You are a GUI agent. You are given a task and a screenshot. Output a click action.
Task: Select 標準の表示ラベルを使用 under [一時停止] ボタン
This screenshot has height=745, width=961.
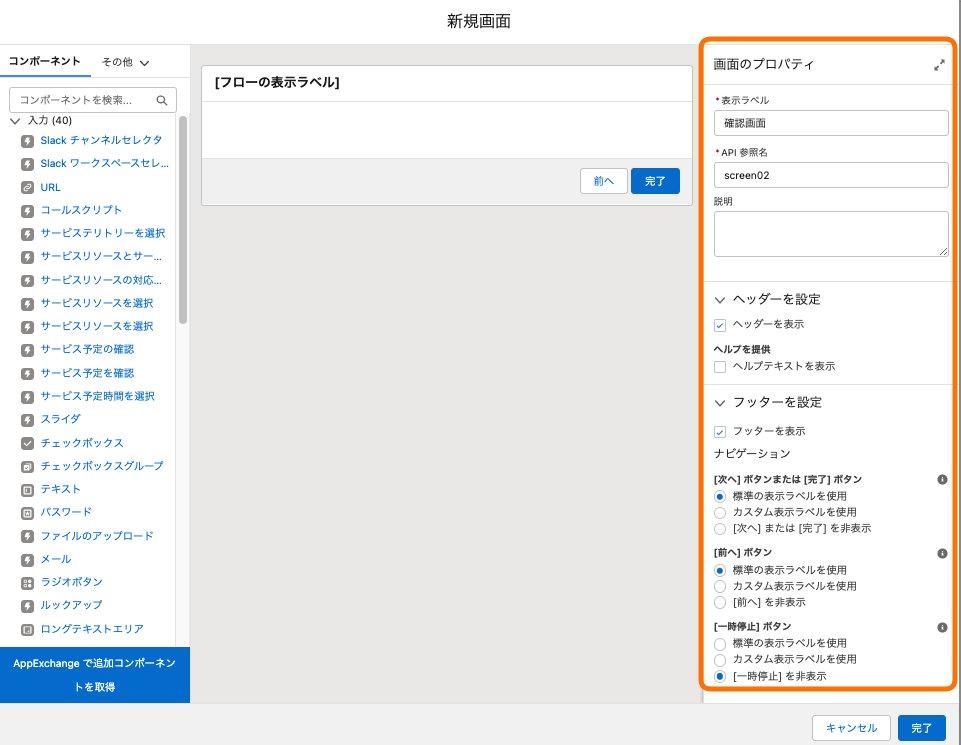click(720, 644)
